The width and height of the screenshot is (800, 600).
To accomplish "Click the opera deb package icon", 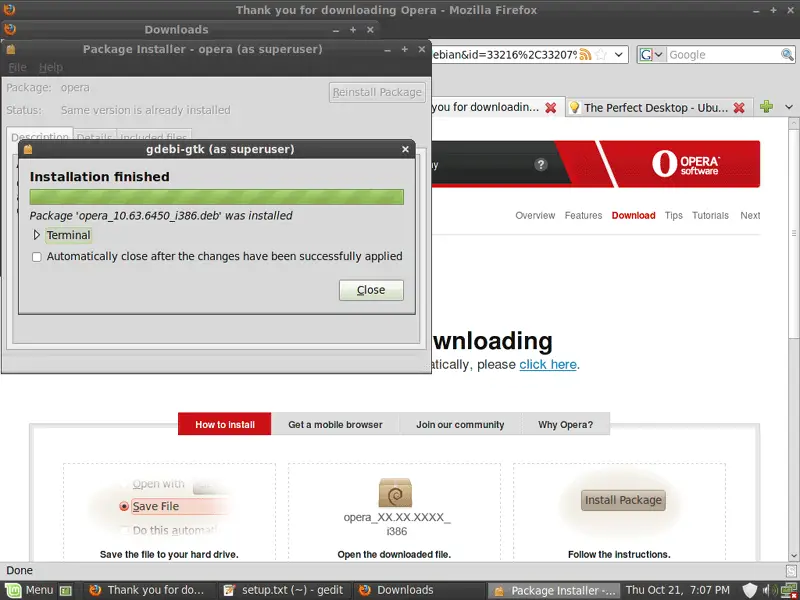I will [x=395, y=492].
